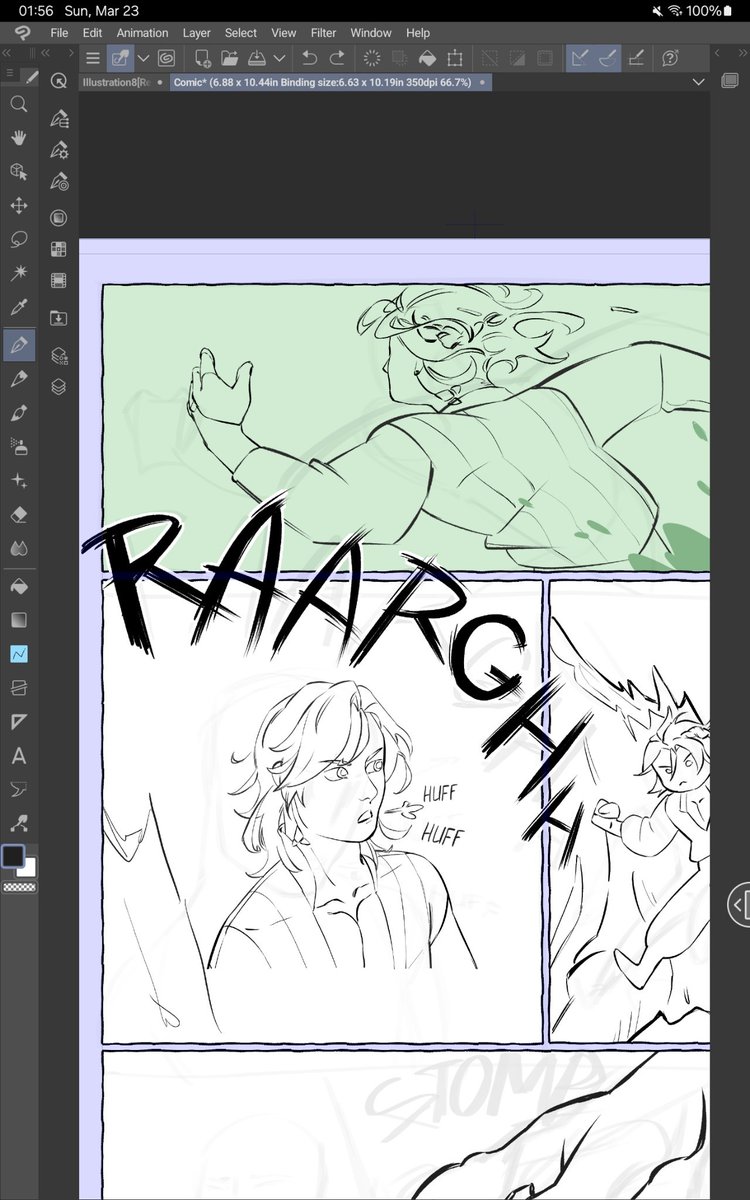This screenshot has height=1200, width=750.
Task: Select the Text tool
Action: [x=18, y=756]
